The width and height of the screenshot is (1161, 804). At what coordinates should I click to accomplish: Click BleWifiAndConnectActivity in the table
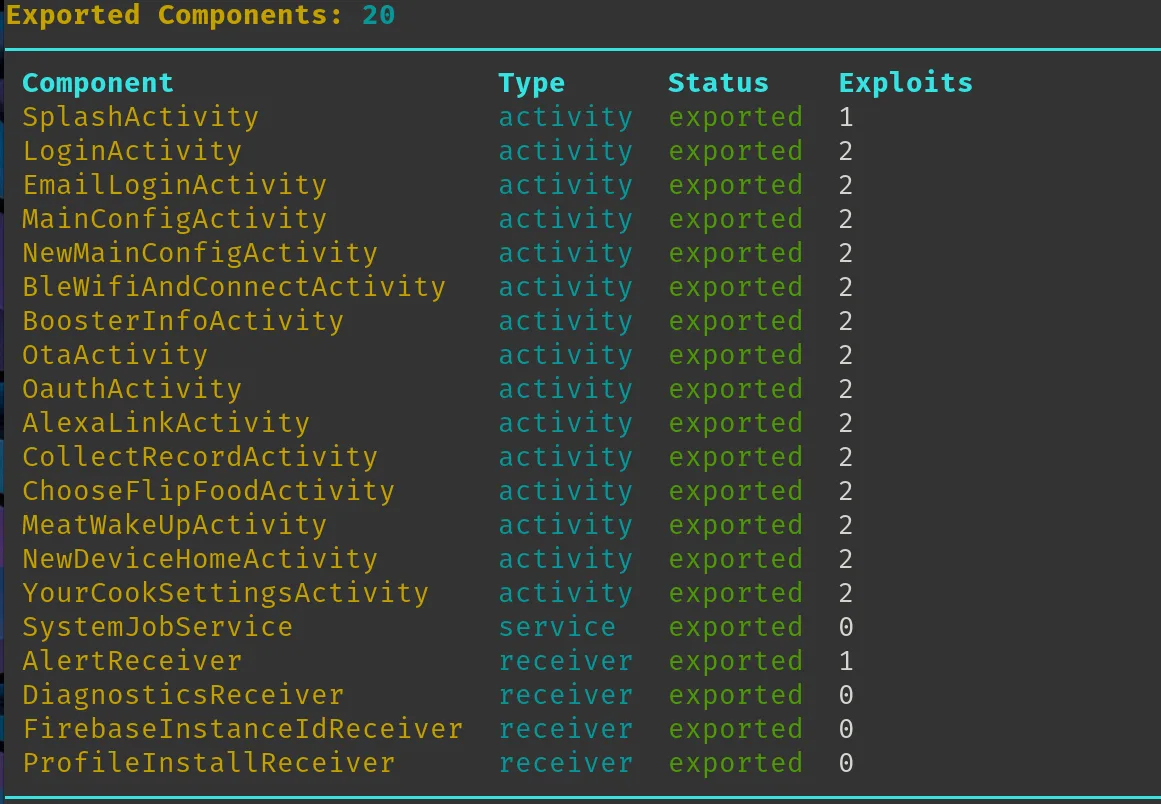point(234,288)
